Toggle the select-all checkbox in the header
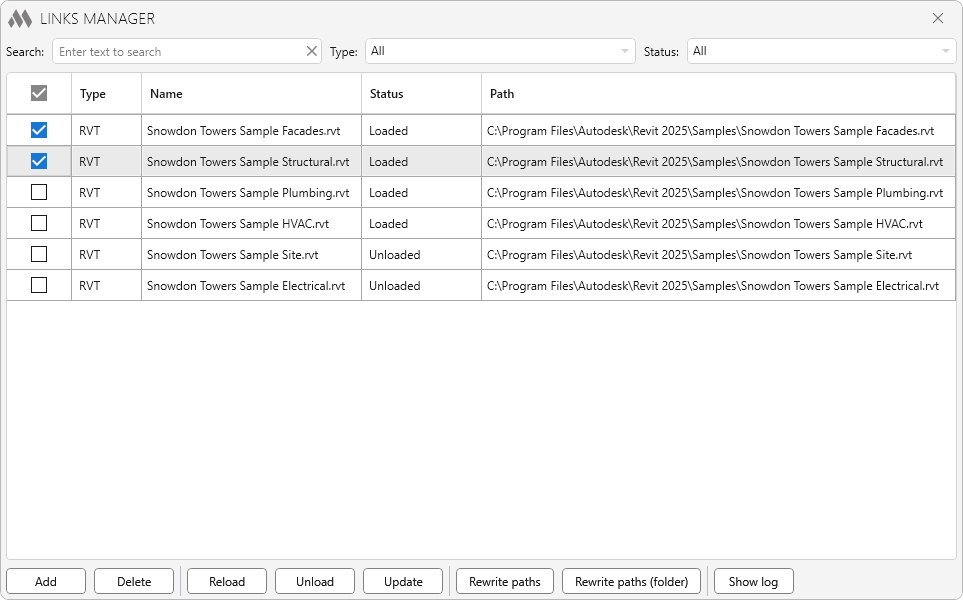 pyautogui.click(x=39, y=93)
